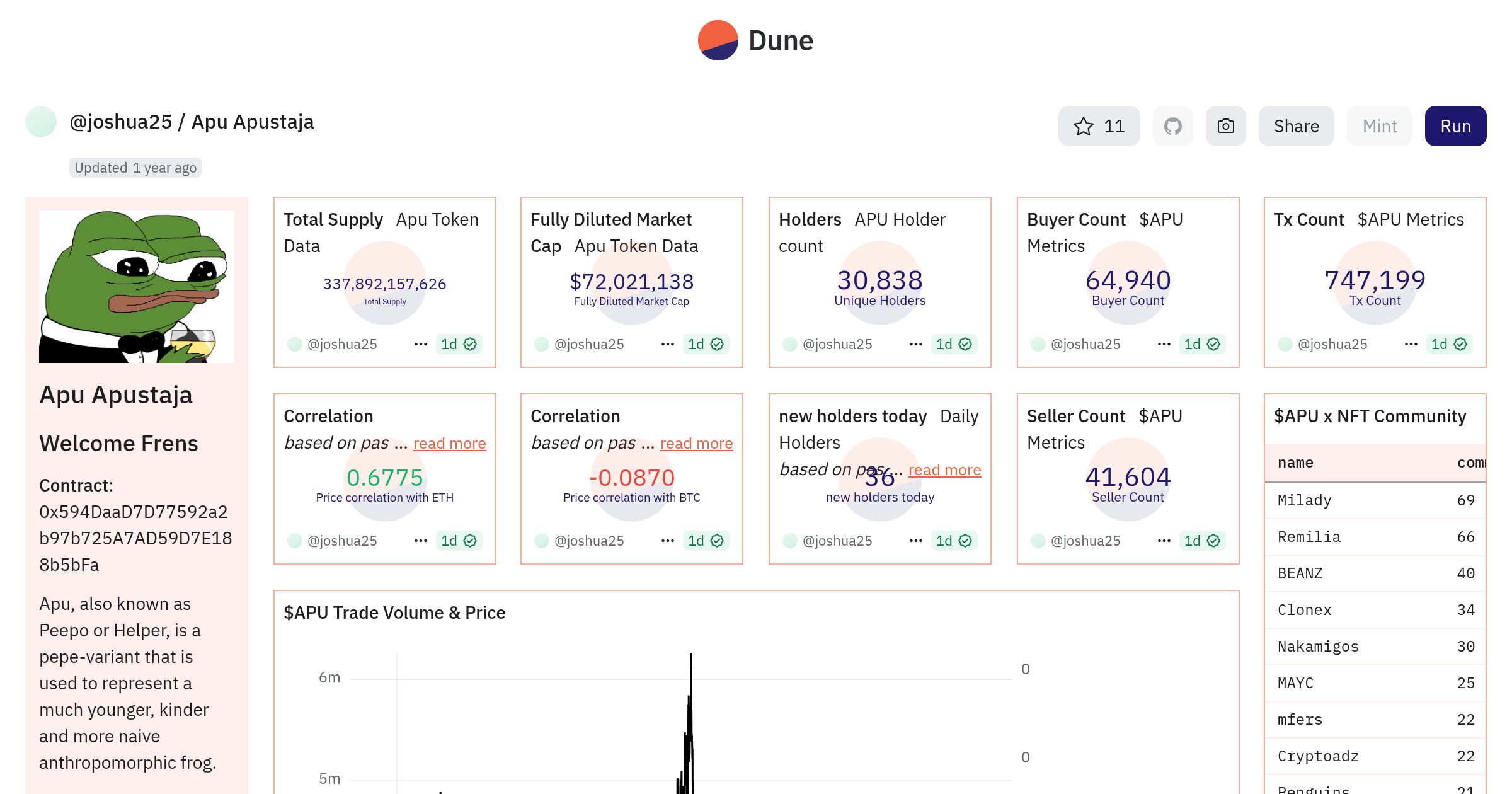This screenshot has height=794, width=1512.
Task: Click the $APU x NFT Community title
Action: 1370,416
